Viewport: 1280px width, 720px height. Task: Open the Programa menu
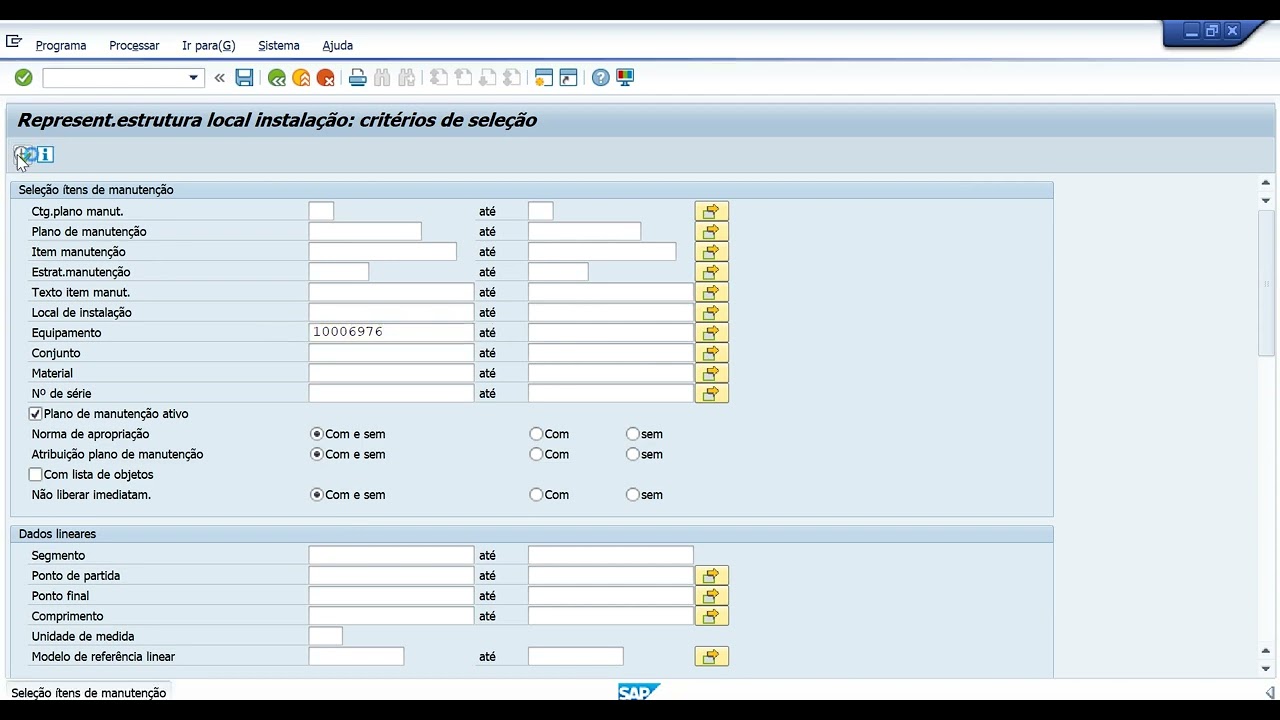[x=61, y=45]
